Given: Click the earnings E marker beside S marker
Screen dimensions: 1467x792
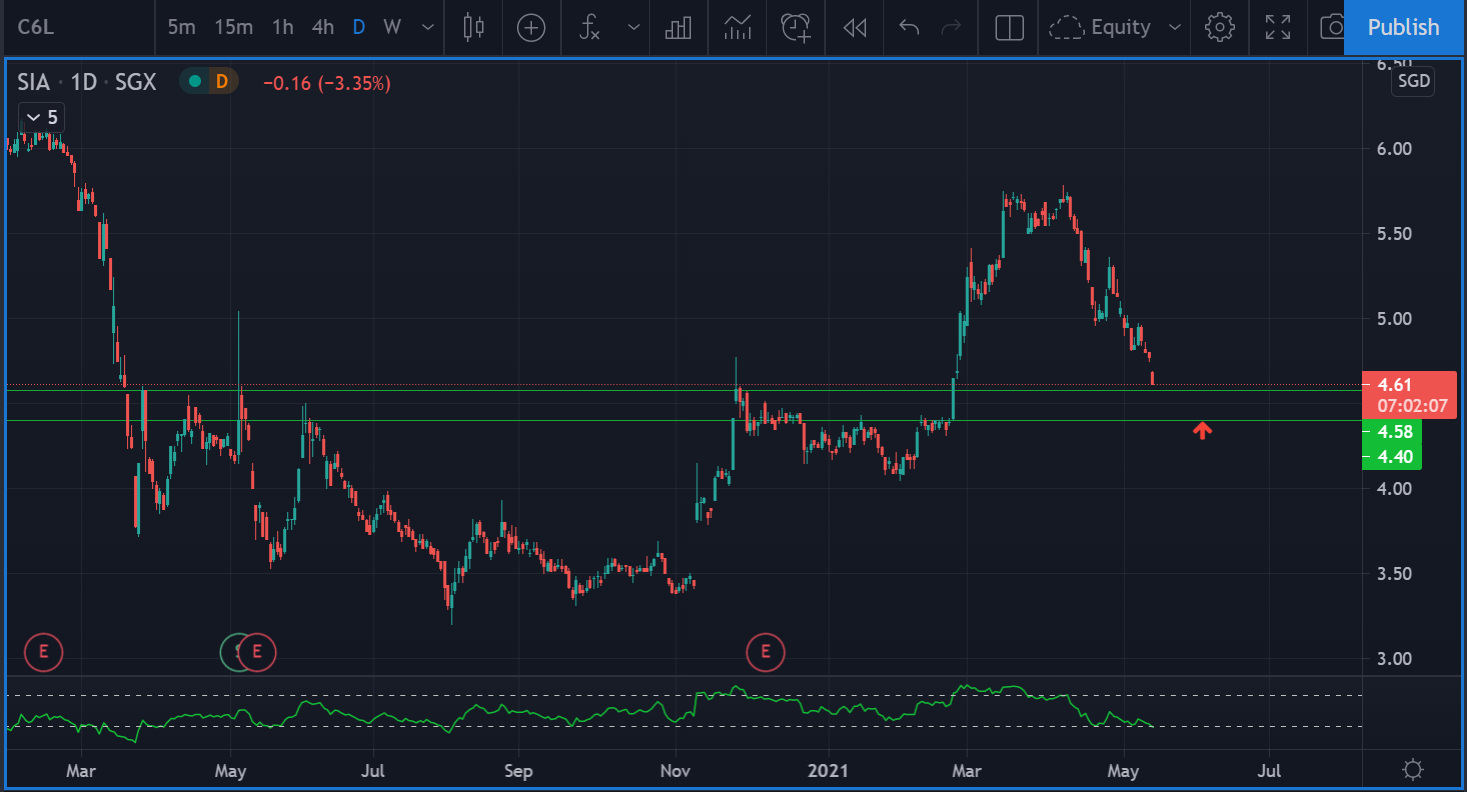Looking at the screenshot, I should point(257,653).
